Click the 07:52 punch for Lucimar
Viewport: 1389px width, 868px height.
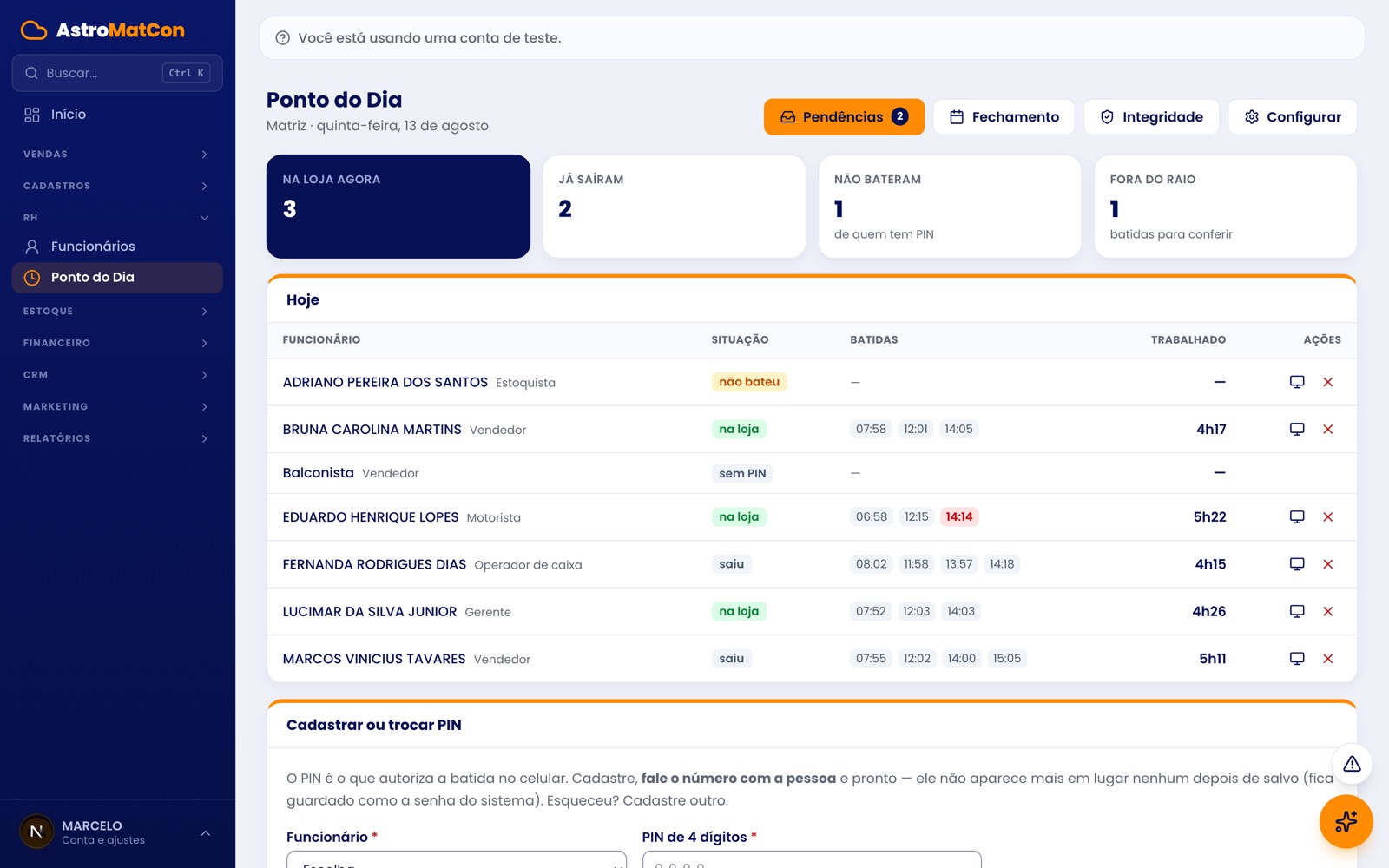tap(871, 611)
